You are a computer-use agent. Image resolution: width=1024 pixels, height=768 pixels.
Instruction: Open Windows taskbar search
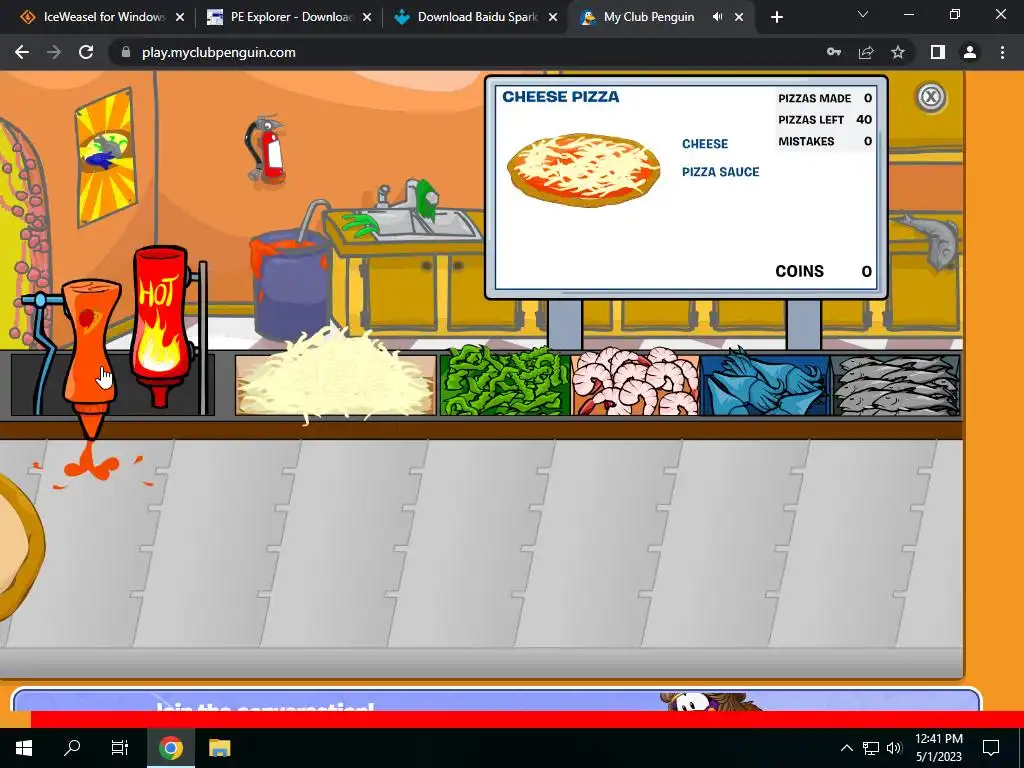pyautogui.click(x=72, y=748)
